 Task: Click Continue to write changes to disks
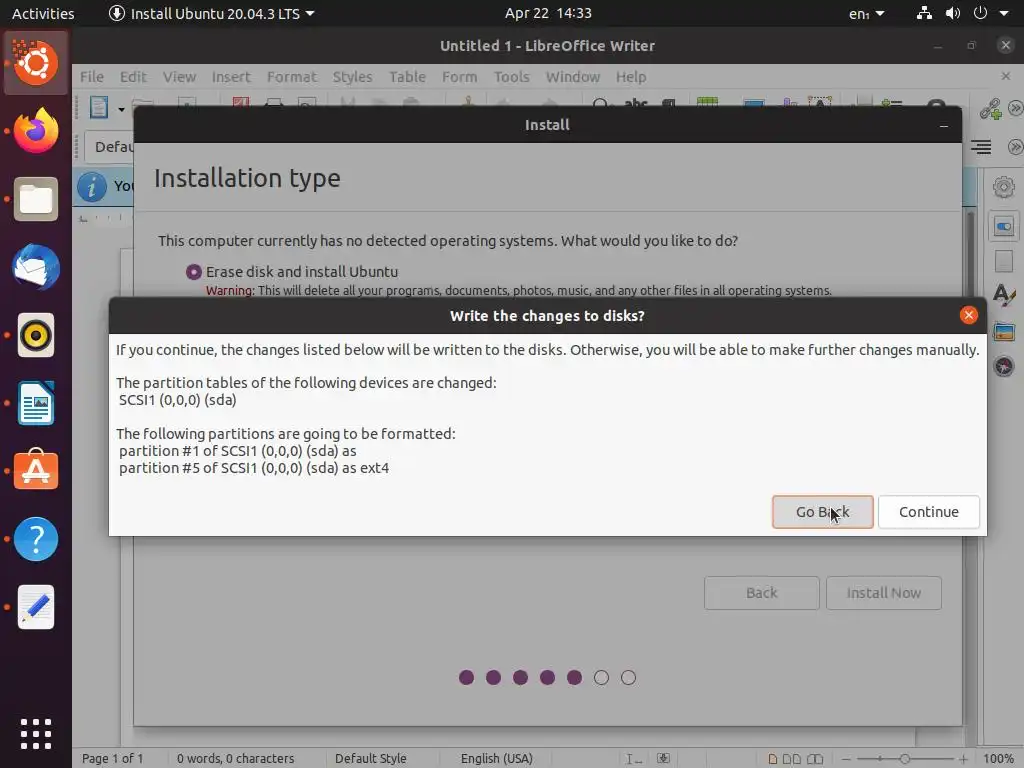point(929,512)
